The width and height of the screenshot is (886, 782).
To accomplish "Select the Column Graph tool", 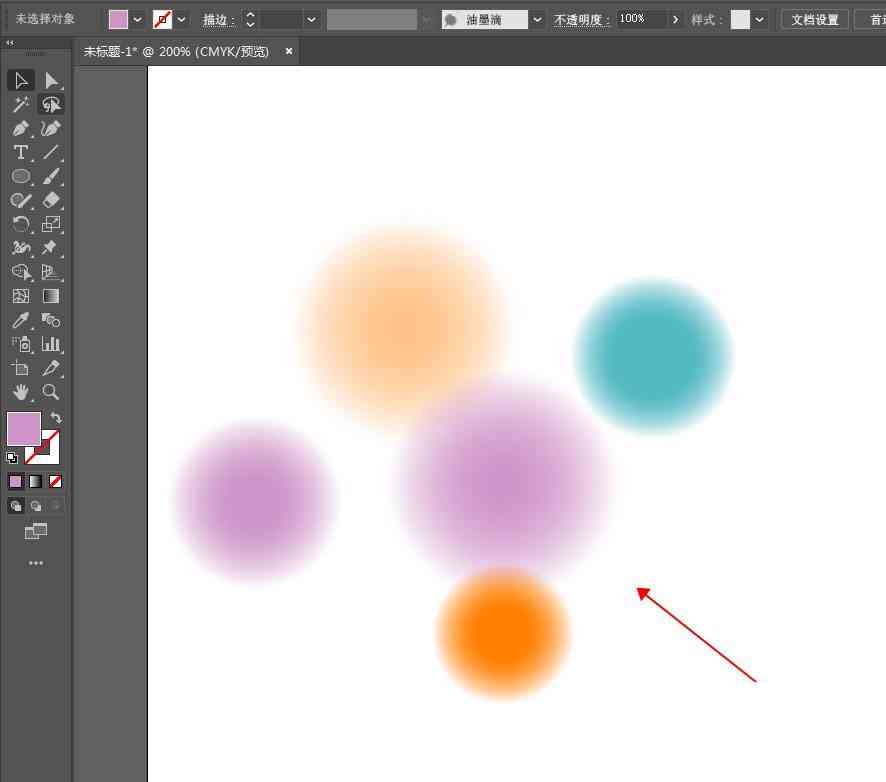I will coord(51,344).
